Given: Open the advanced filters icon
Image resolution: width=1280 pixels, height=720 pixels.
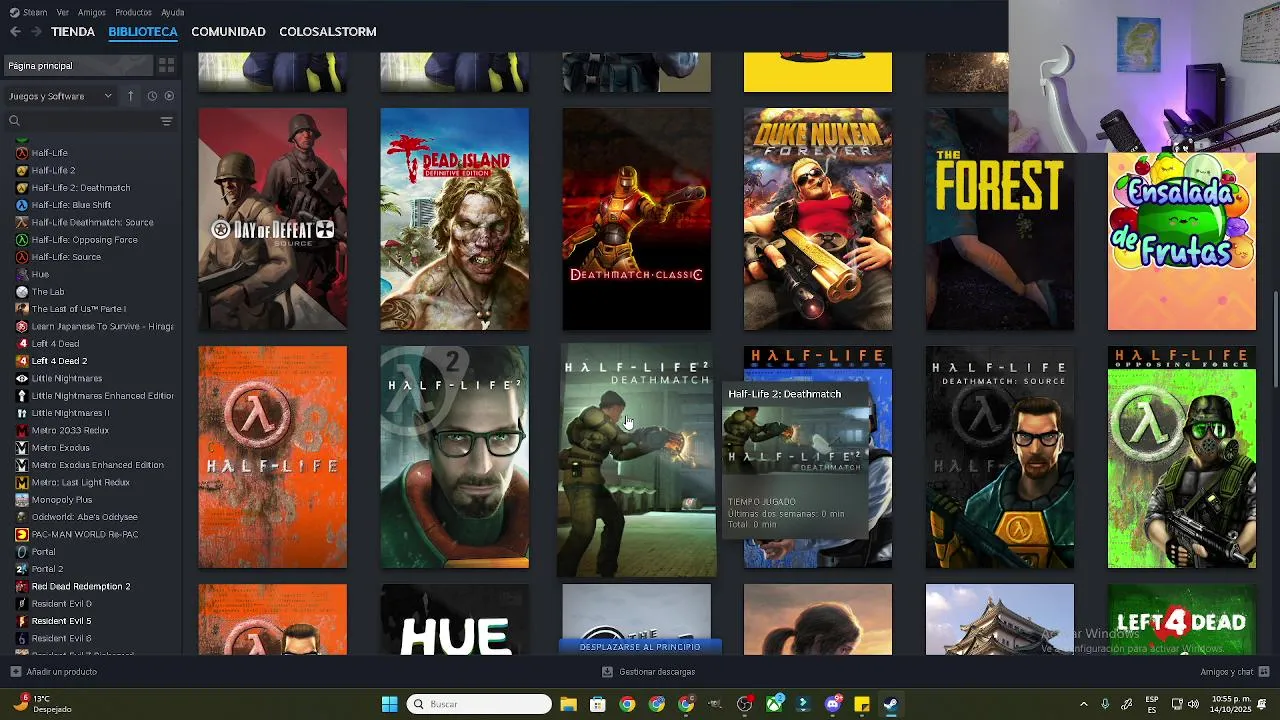Looking at the screenshot, I should [166, 121].
